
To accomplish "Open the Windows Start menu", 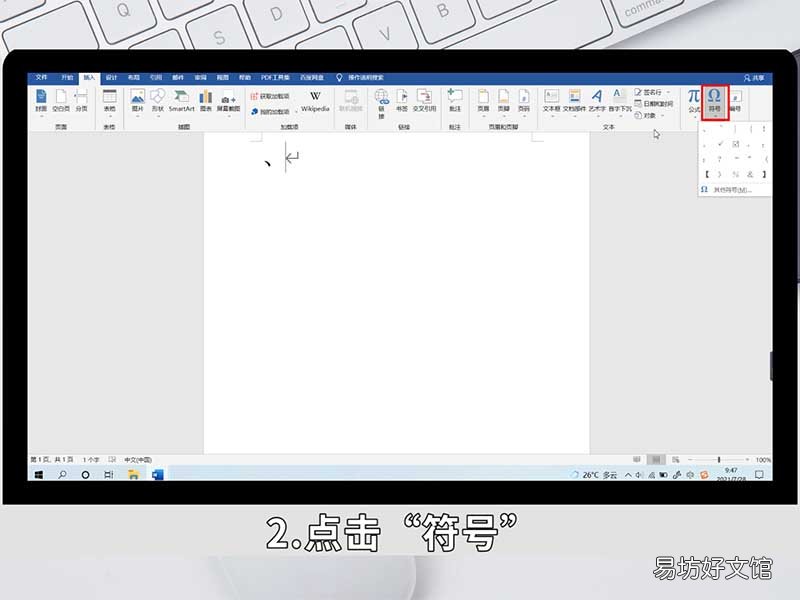I will [39, 474].
